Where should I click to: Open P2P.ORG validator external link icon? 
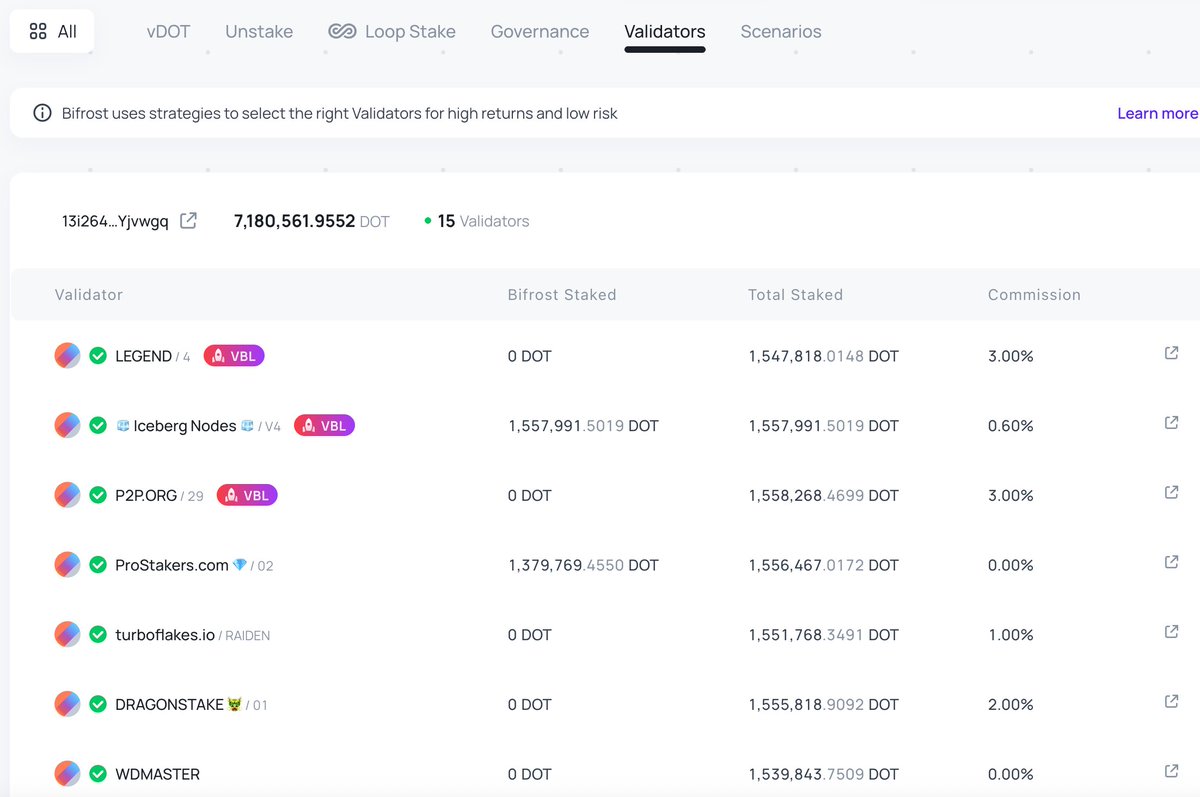point(1171,493)
